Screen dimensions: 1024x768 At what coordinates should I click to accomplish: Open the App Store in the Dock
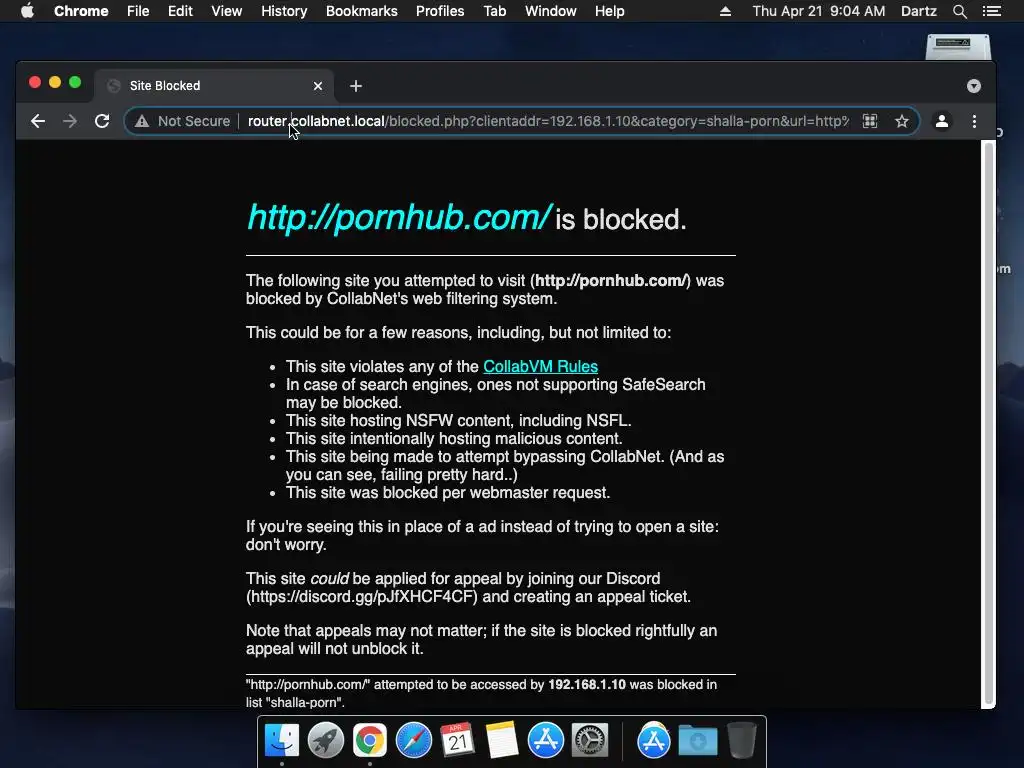(545, 741)
